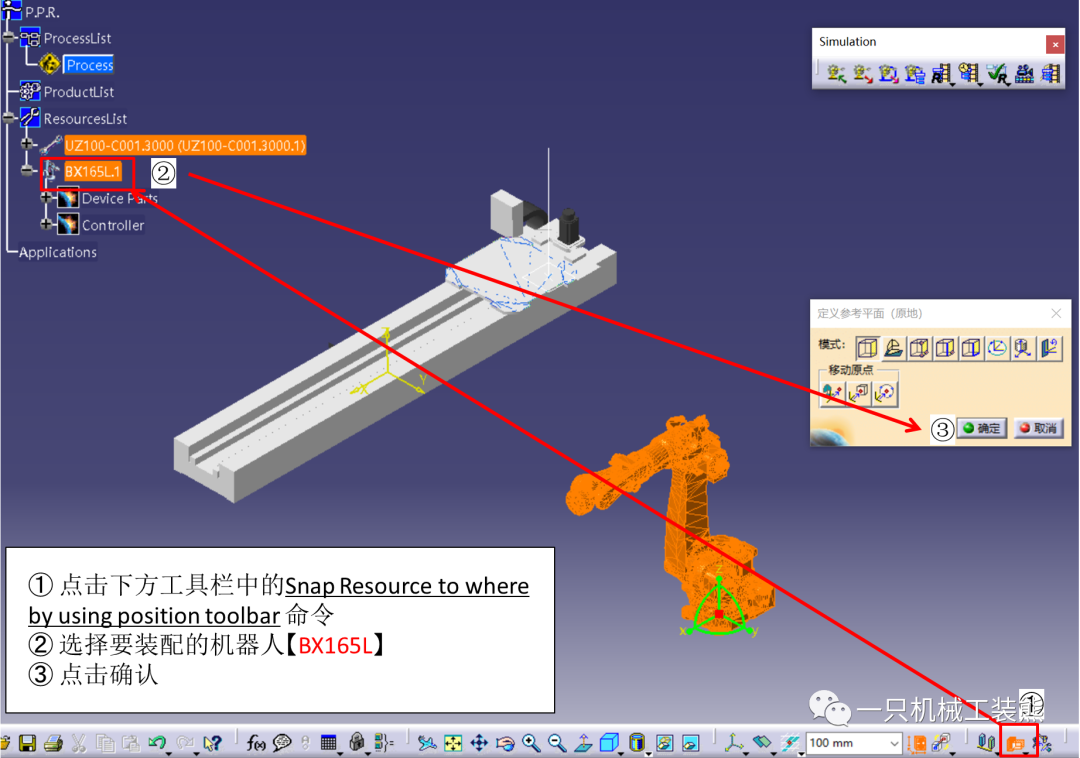1080x758 pixels.
Task: Open the Design Table grid icon
Action: 329,743
